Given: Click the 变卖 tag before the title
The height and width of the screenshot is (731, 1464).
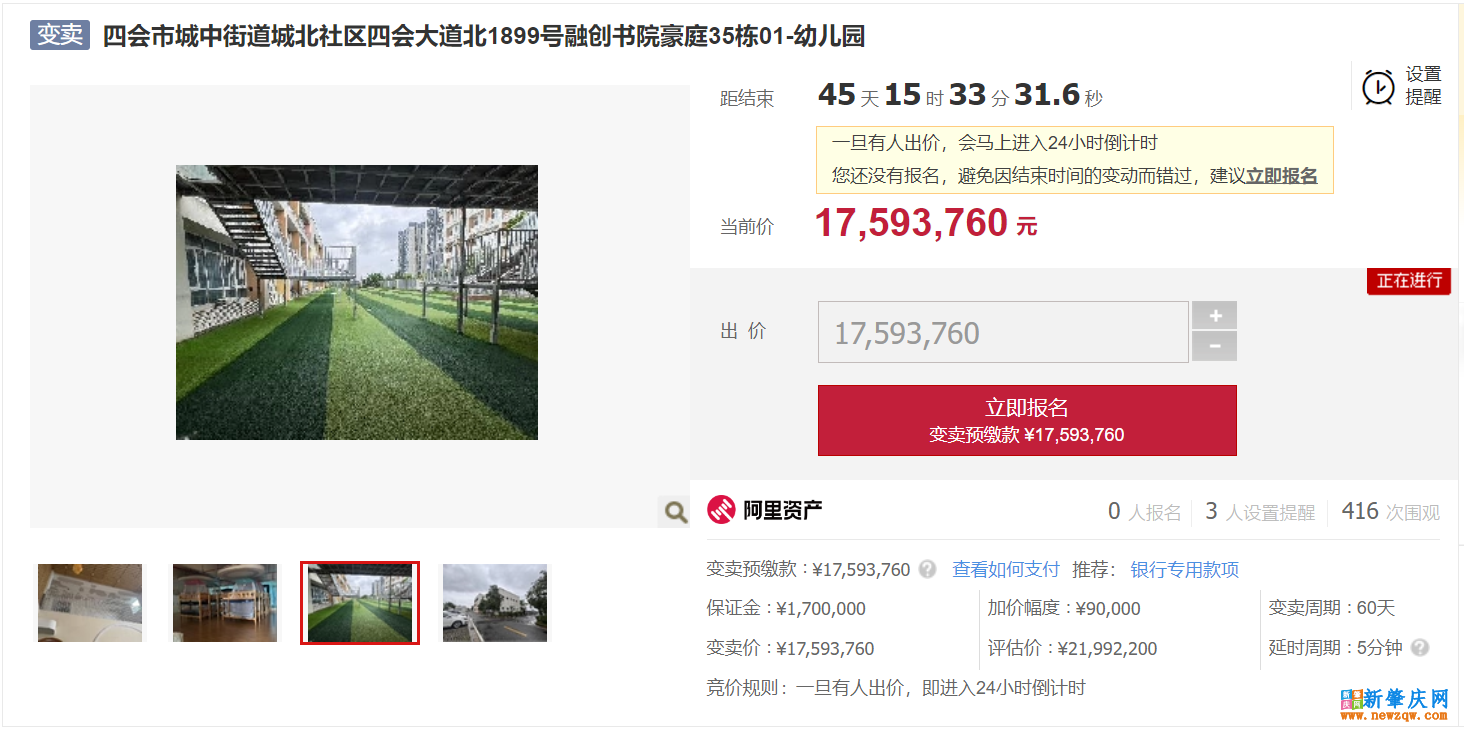Looking at the screenshot, I should [60, 35].
